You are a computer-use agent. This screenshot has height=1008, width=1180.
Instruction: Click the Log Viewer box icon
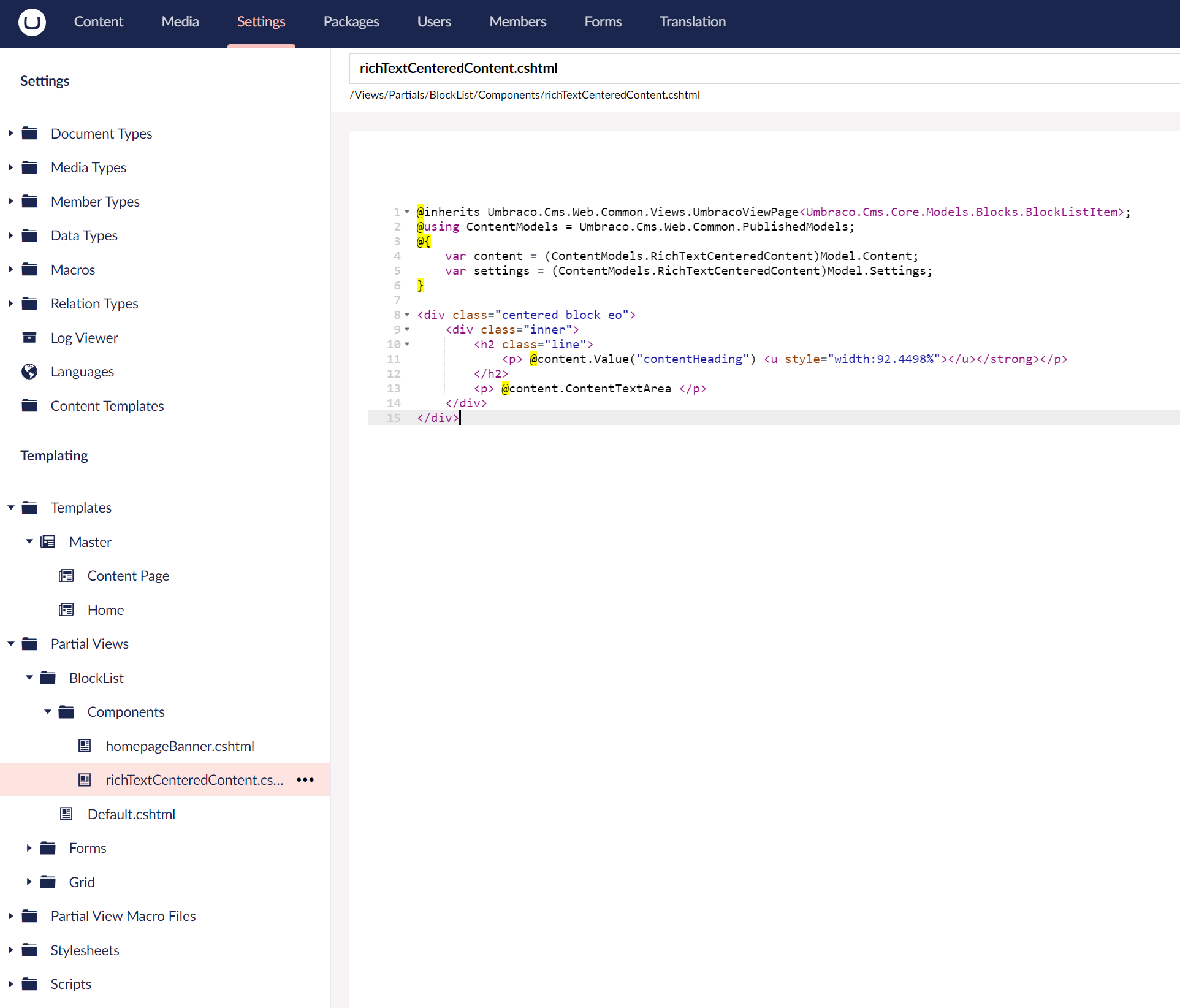[29, 337]
